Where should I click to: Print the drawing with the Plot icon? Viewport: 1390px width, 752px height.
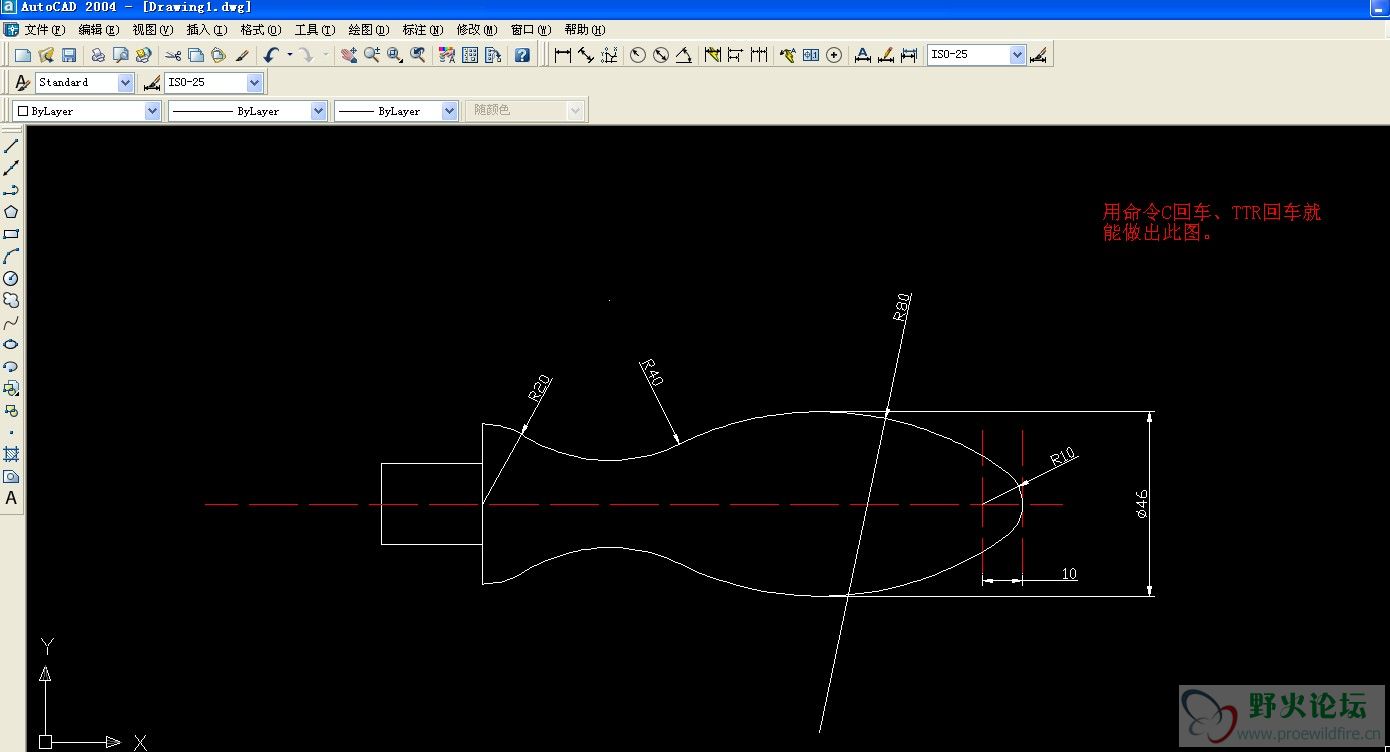97,55
